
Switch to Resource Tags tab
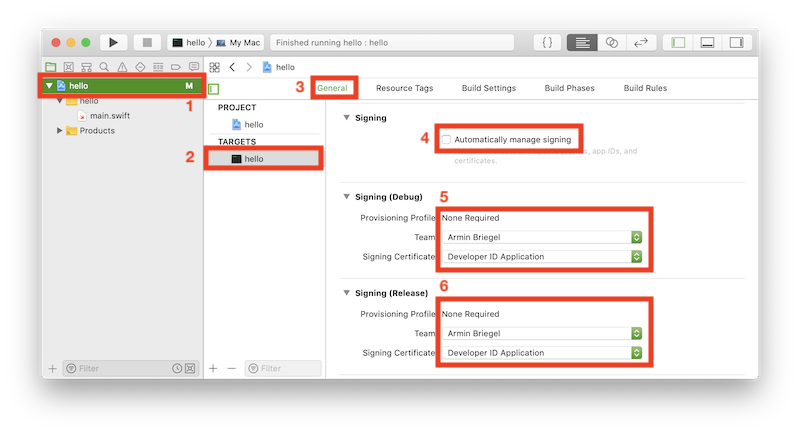[405, 88]
